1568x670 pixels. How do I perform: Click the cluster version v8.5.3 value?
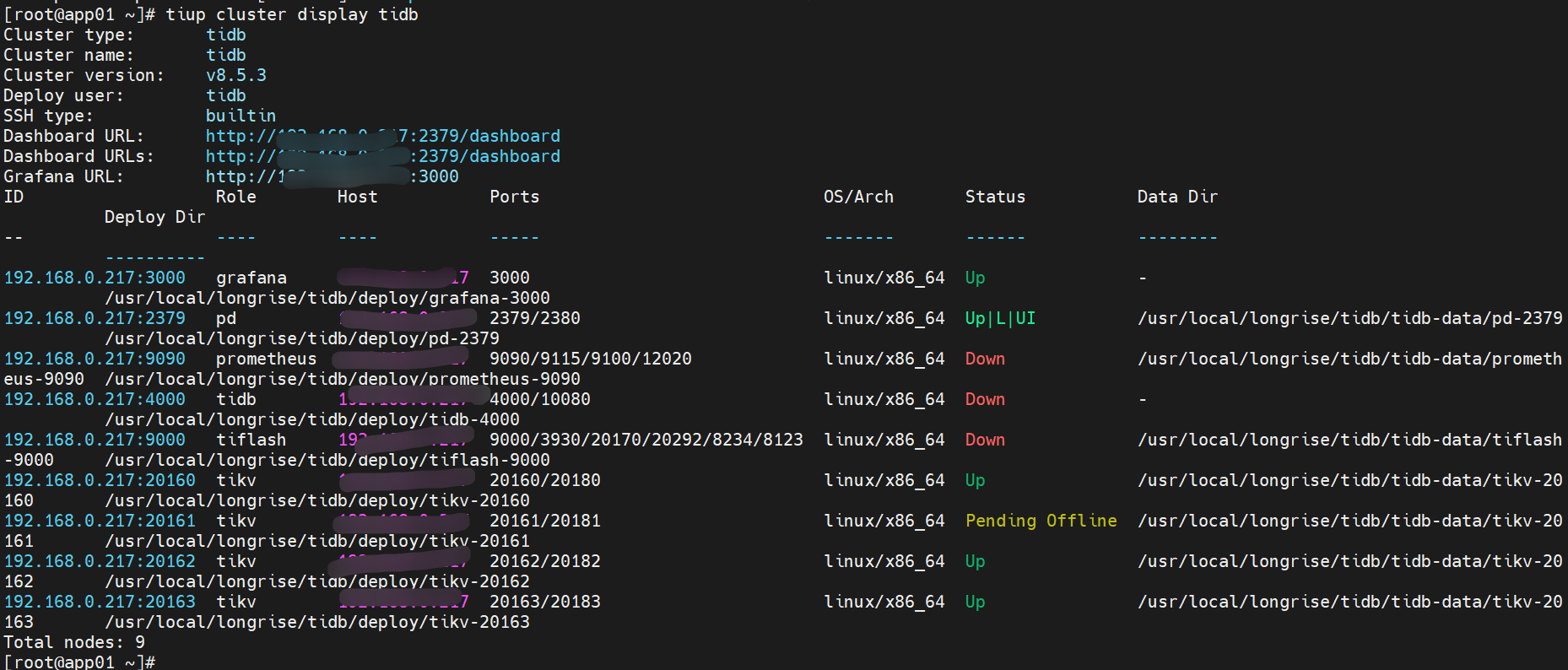236,75
